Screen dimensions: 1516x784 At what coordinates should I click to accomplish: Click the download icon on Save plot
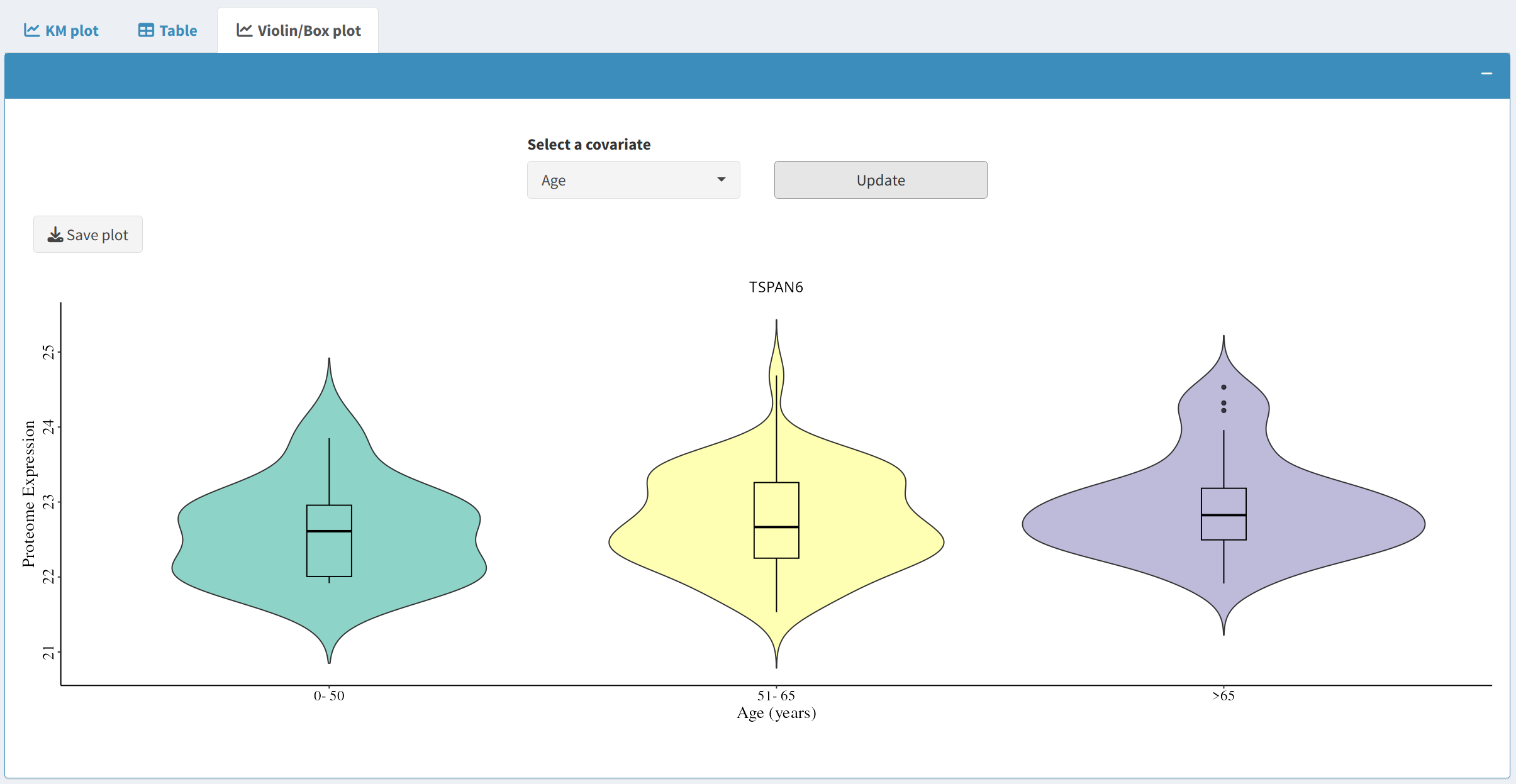(x=55, y=235)
